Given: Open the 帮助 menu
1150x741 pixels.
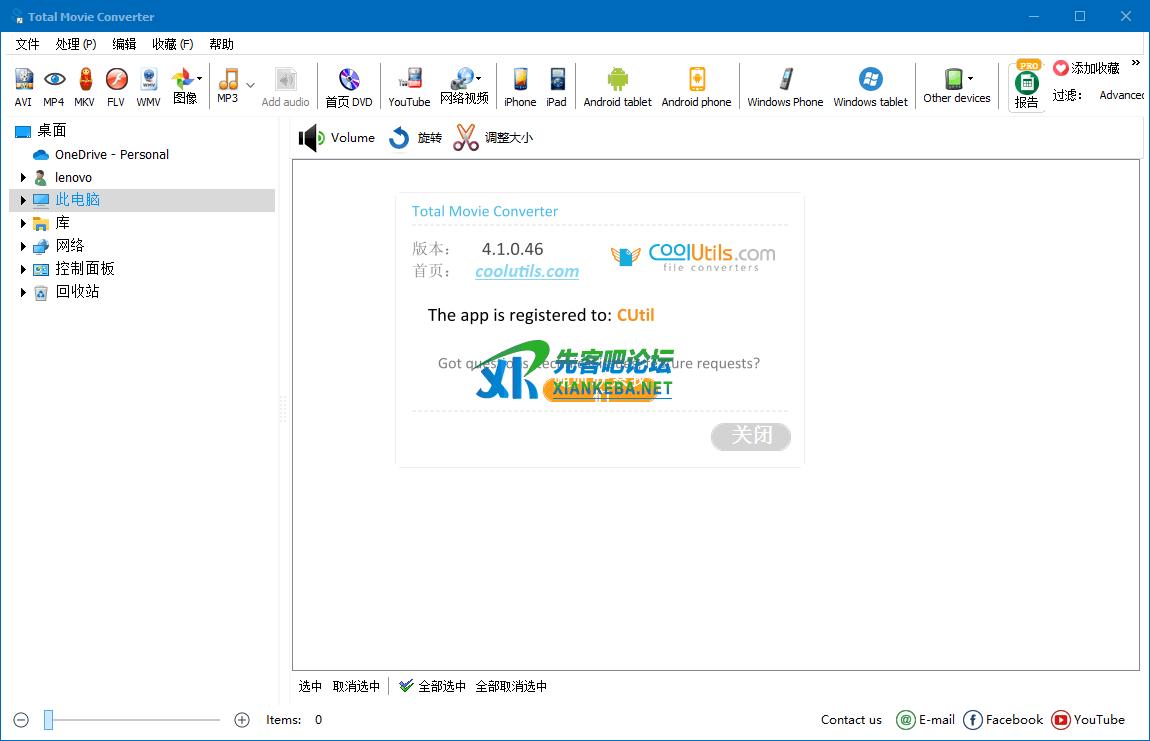Looking at the screenshot, I should pos(221,44).
